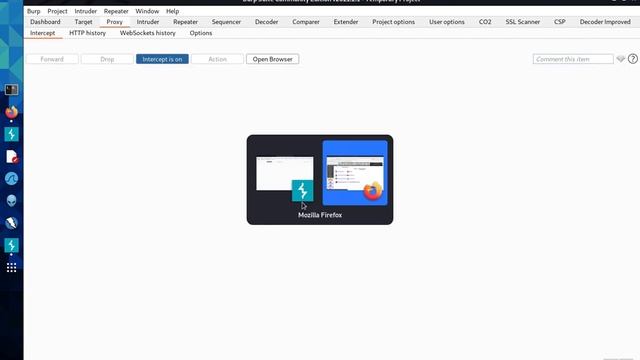Switch to the Extender tab

pos(346,22)
